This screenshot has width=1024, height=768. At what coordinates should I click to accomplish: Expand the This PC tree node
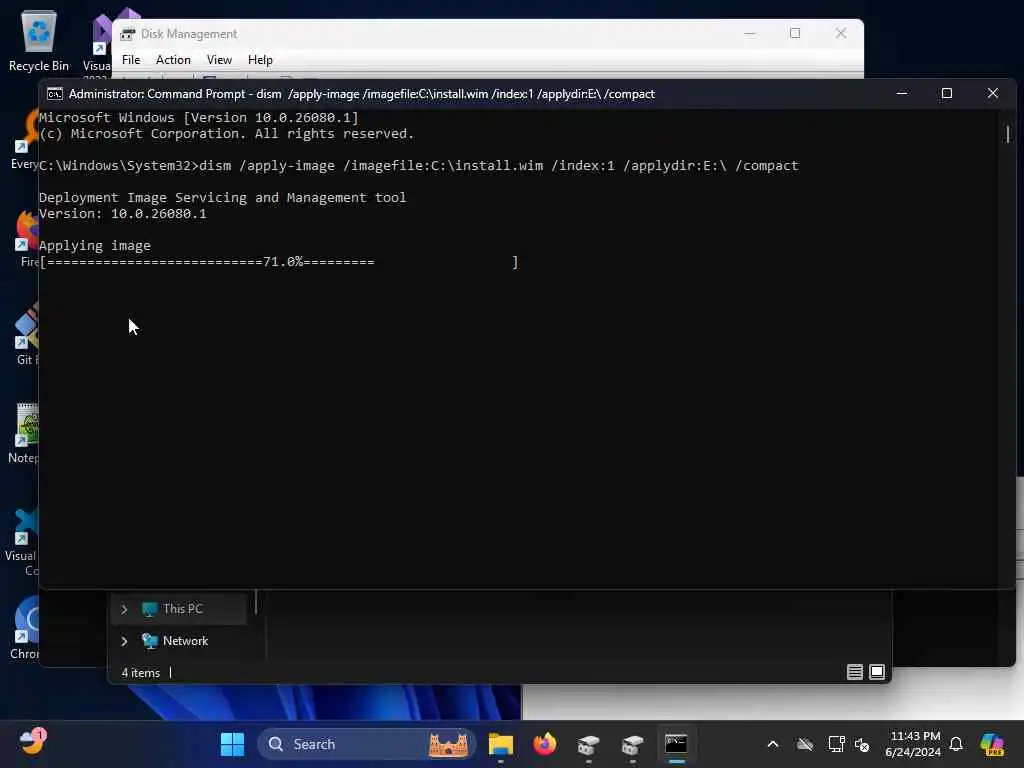[x=124, y=609]
